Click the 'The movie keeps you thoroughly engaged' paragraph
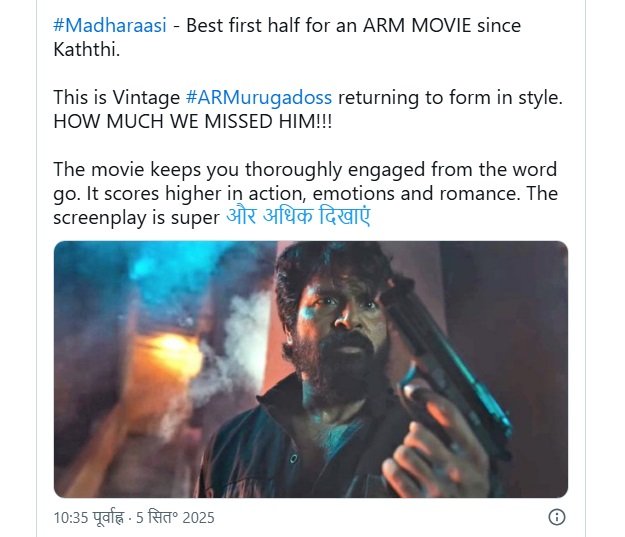This screenshot has width=625, height=537. pyautogui.click(x=305, y=193)
